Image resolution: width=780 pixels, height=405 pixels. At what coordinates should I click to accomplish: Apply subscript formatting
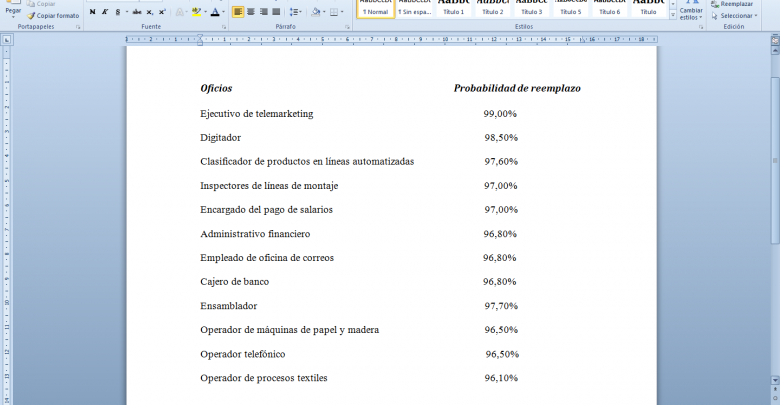pyautogui.click(x=149, y=12)
